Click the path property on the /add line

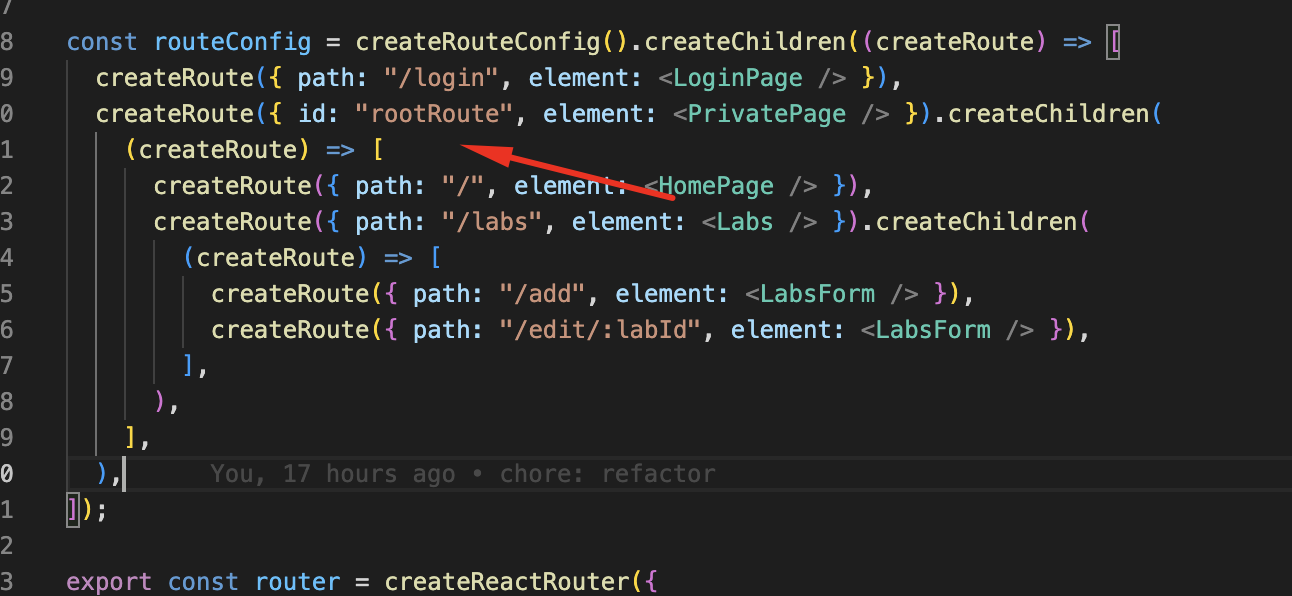coord(441,294)
